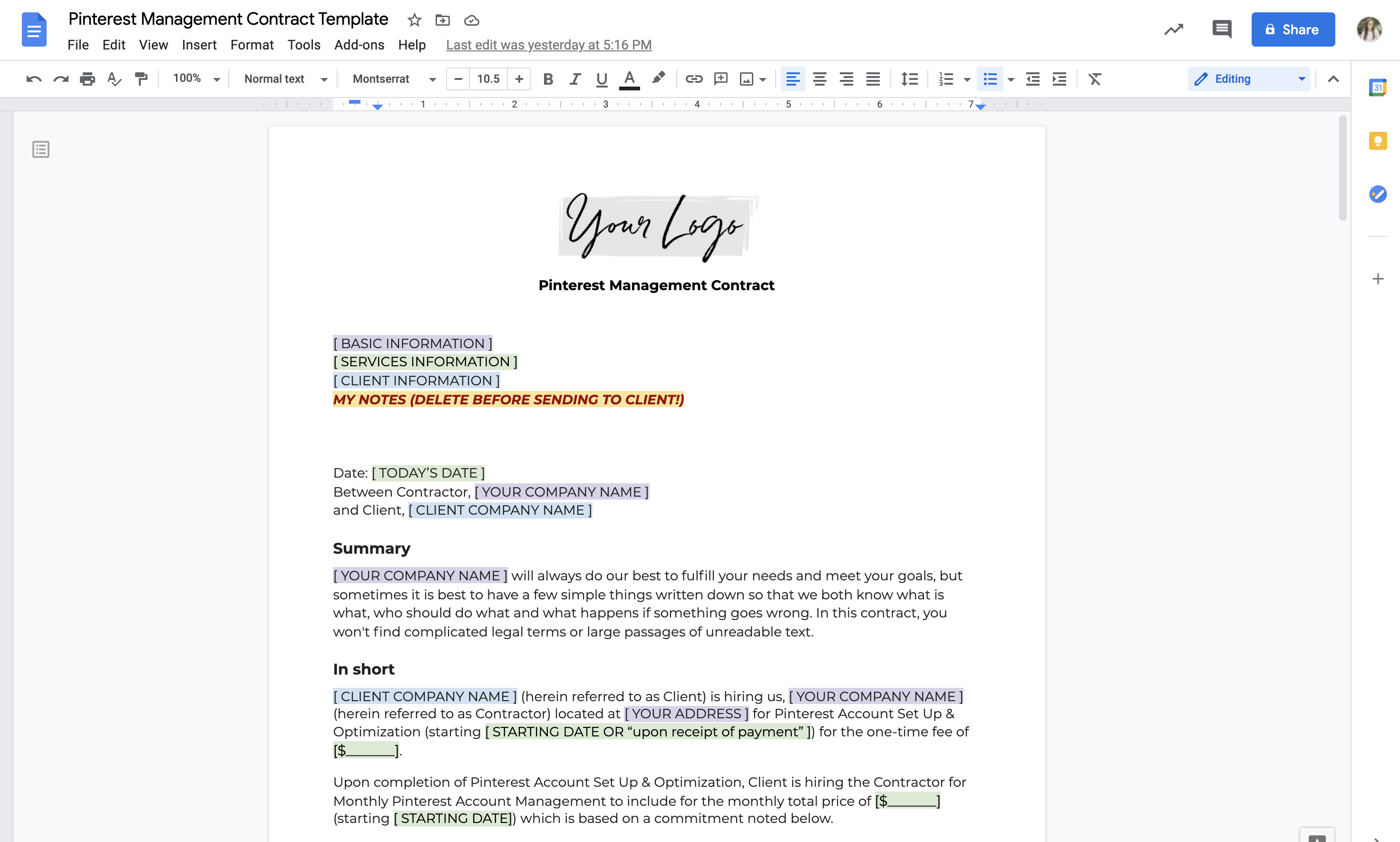Click the spell check icon
The height and width of the screenshot is (842, 1400).
(x=114, y=79)
